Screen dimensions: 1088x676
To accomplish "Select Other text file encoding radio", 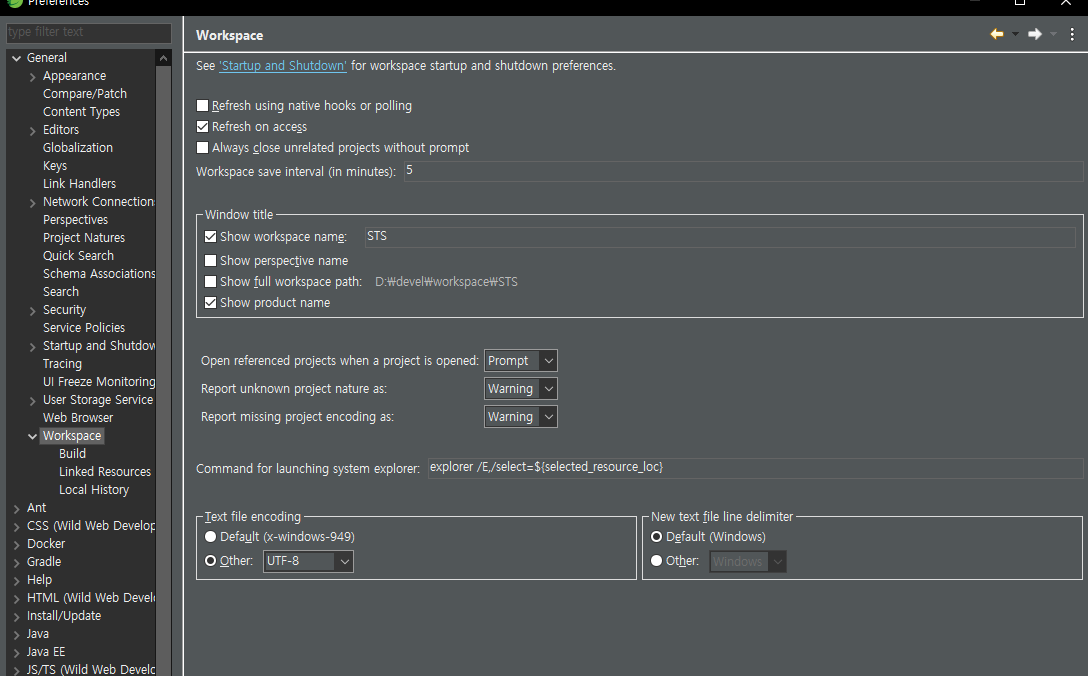I will [210, 561].
